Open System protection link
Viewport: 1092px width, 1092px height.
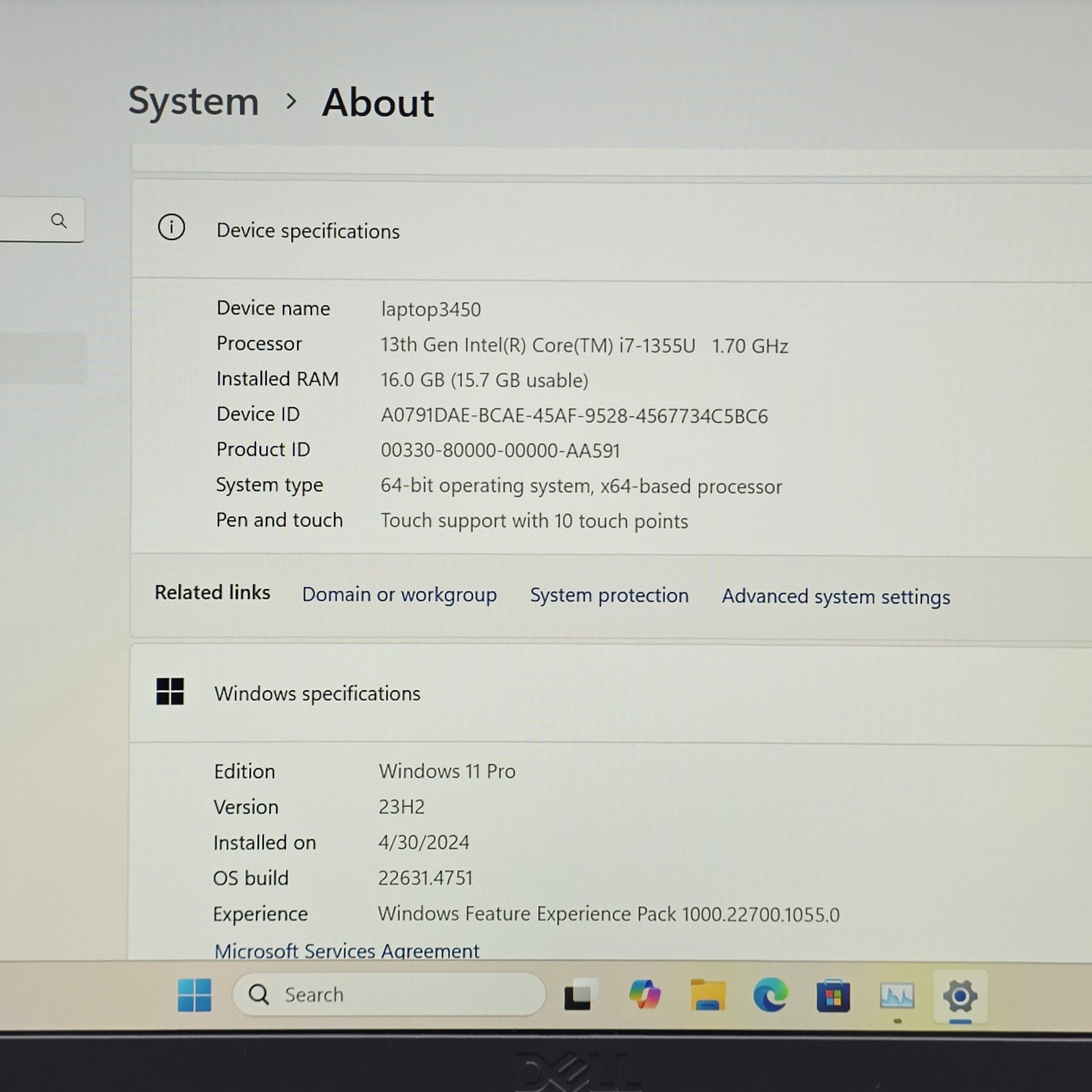click(x=609, y=596)
